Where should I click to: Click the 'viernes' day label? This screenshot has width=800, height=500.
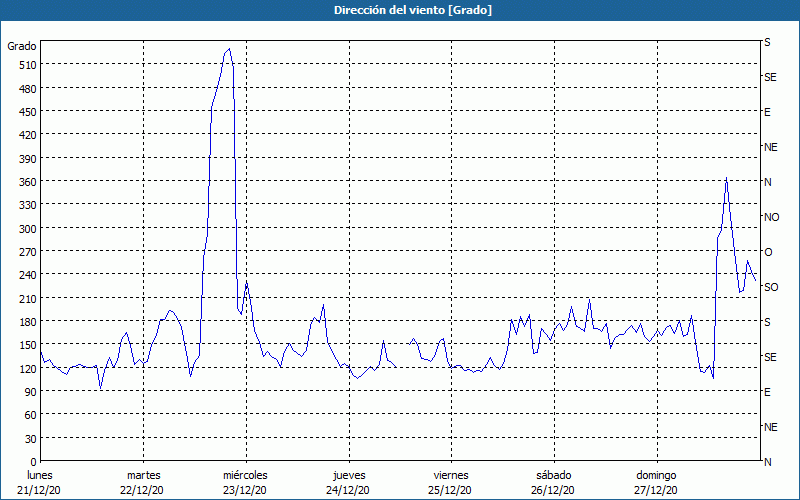click(x=451, y=475)
